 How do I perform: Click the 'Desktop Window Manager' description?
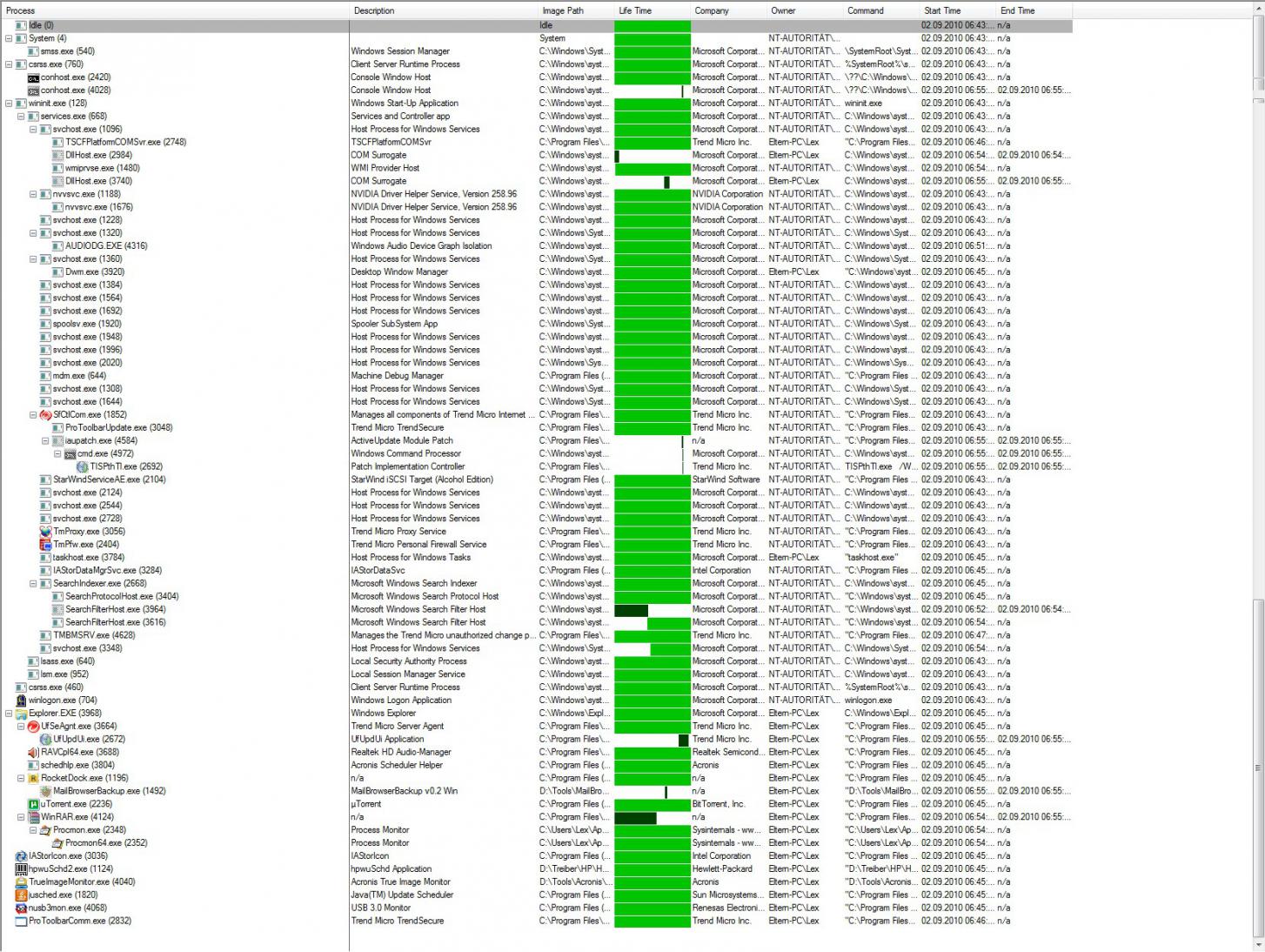399,272
